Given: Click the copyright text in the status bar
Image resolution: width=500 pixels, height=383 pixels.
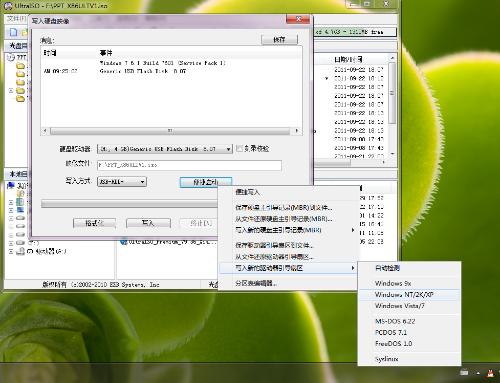Looking at the screenshot, I should [x=101, y=285].
